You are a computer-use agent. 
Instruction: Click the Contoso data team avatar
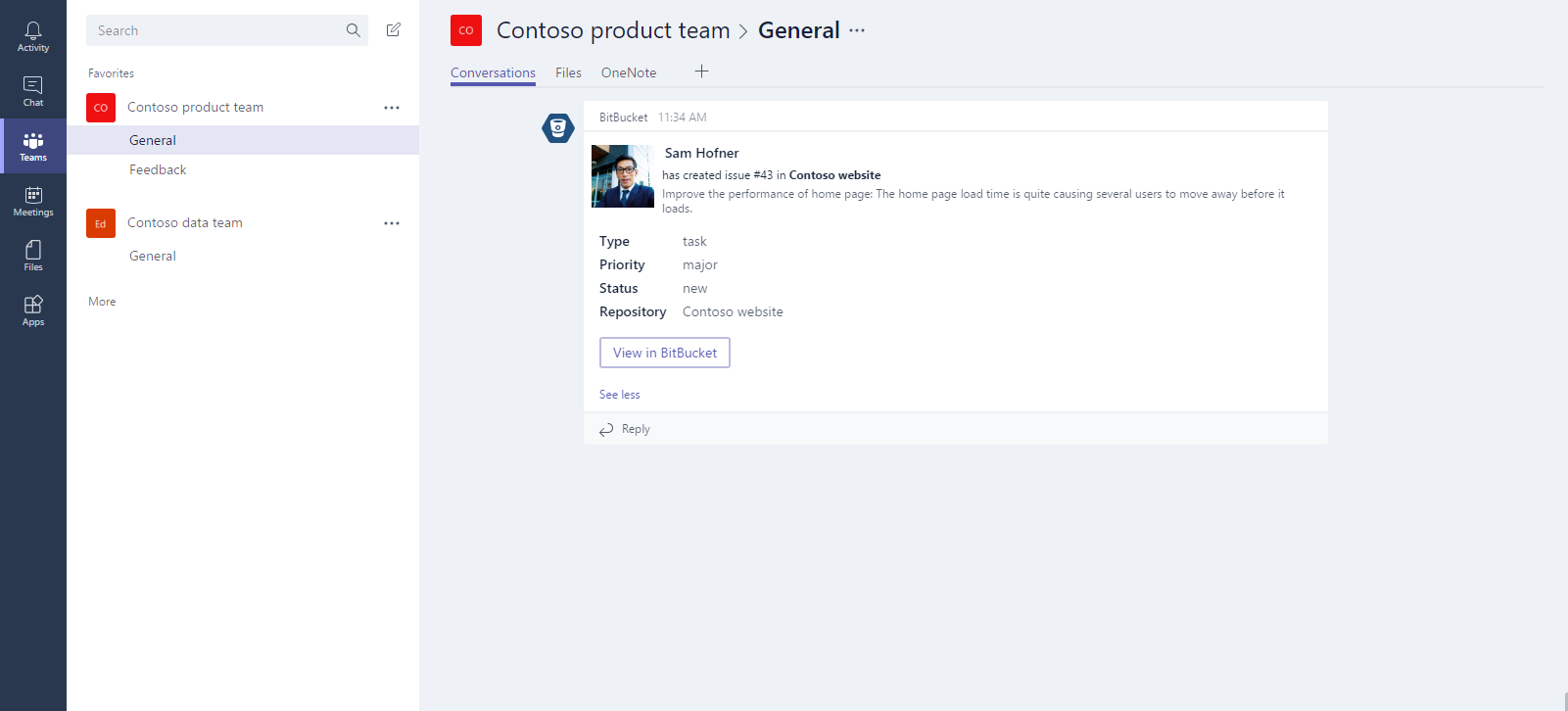coord(101,223)
